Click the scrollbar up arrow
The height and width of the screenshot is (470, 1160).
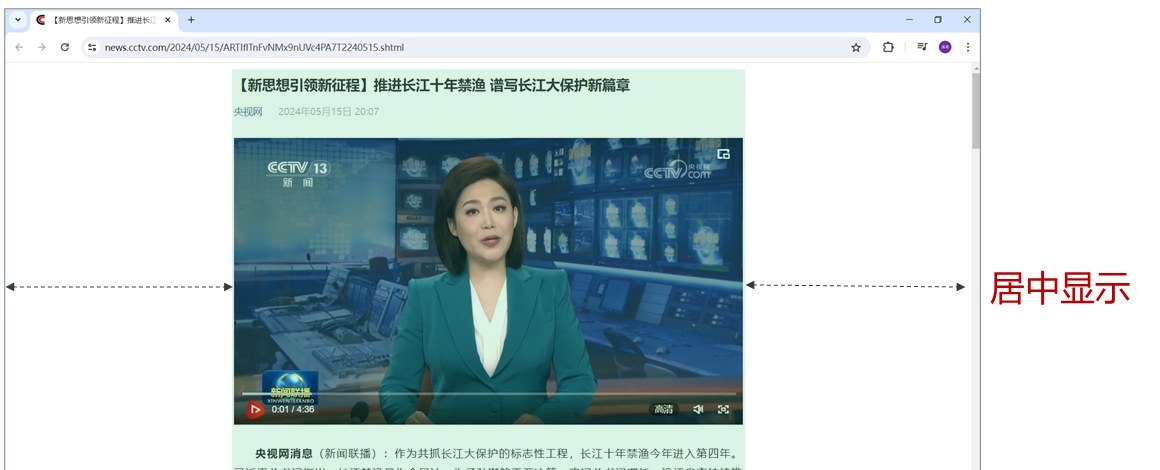pyautogui.click(x=976, y=68)
